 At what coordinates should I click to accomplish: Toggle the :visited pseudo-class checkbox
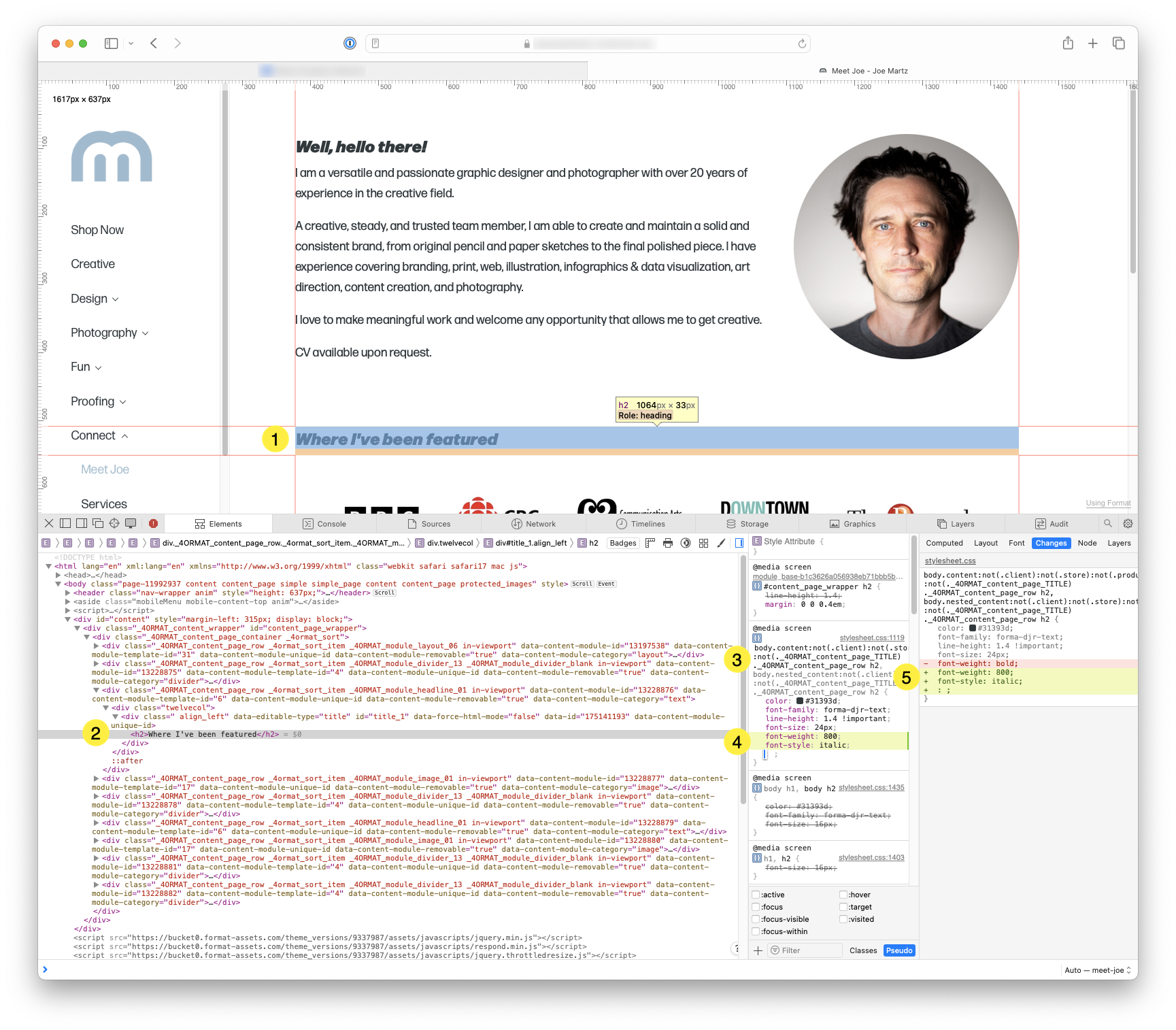coord(843,919)
